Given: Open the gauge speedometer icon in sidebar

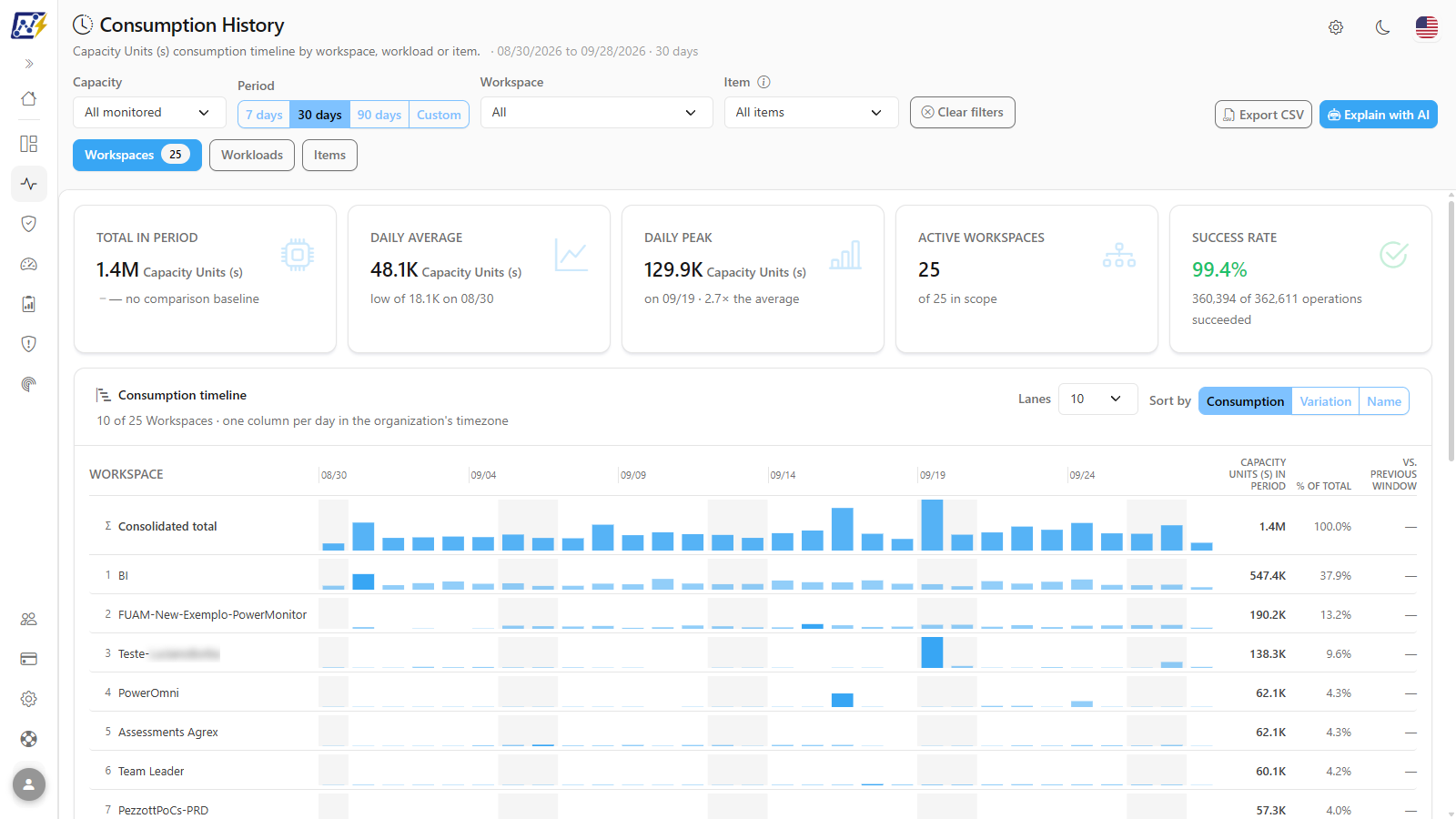Looking at the screenshot, I should pos(29,264).
